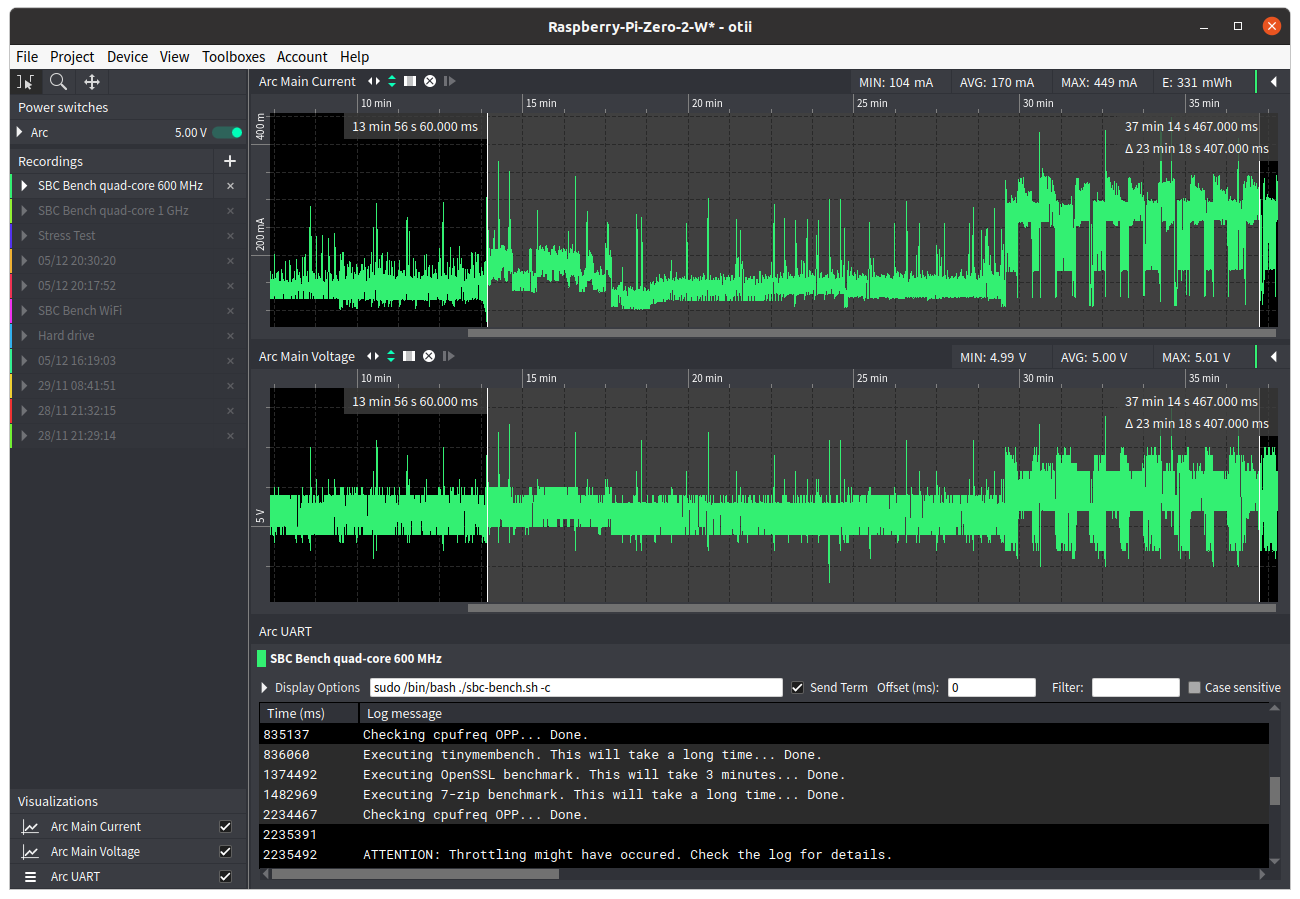
Task: Click the Log message column header
Action: pos(814,713)
